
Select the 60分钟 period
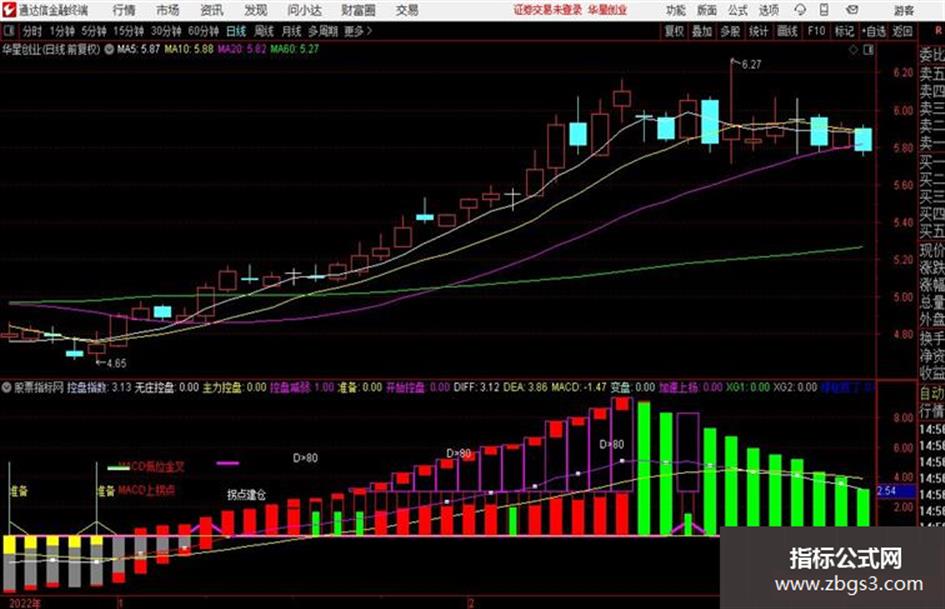pyautogui.click(x=203, y=31)
